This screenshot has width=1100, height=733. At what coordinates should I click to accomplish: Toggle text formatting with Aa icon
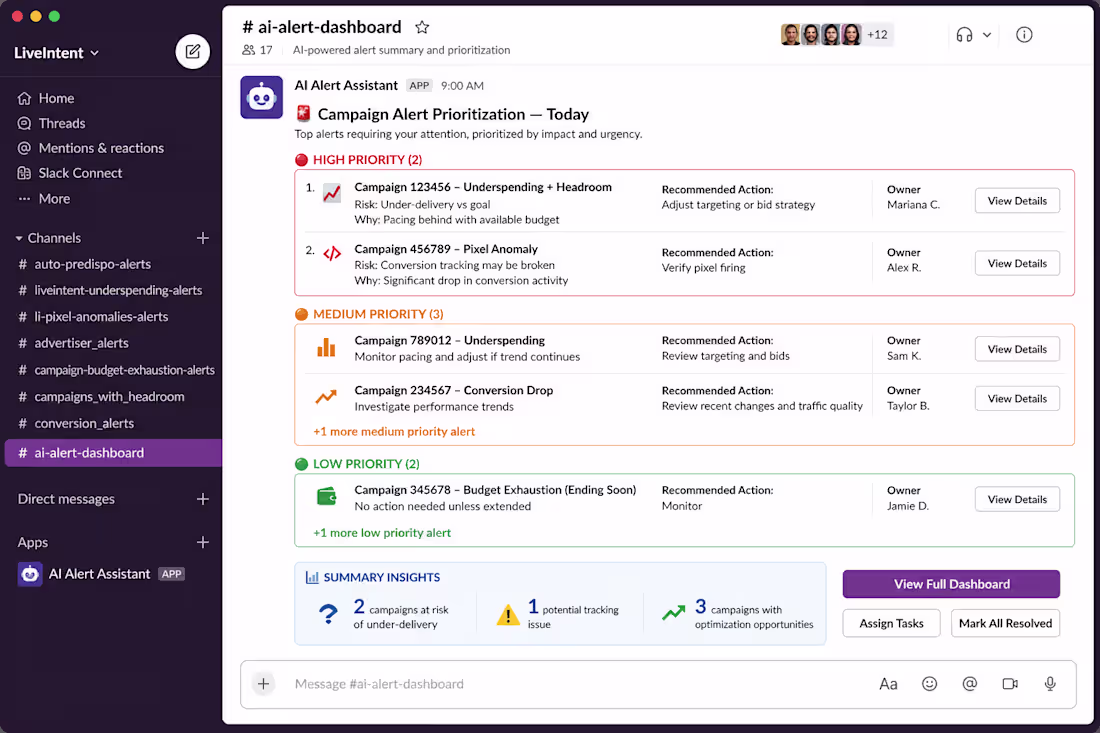point(888,683)
